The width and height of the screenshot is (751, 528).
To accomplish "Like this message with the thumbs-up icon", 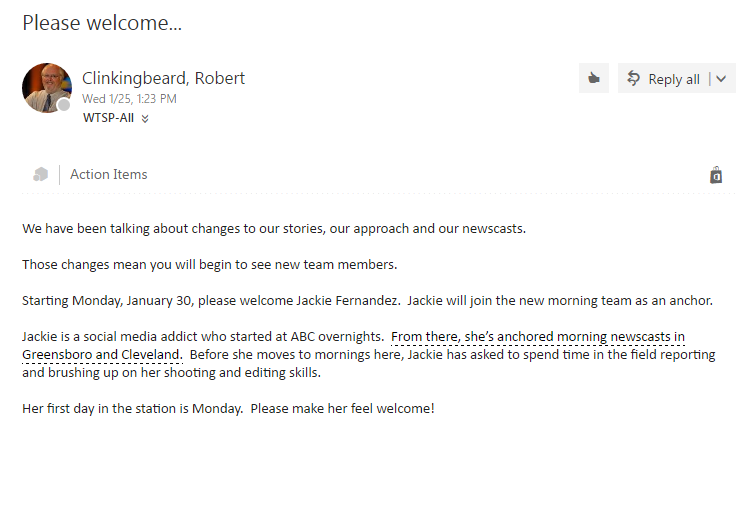I will [594, 78].
